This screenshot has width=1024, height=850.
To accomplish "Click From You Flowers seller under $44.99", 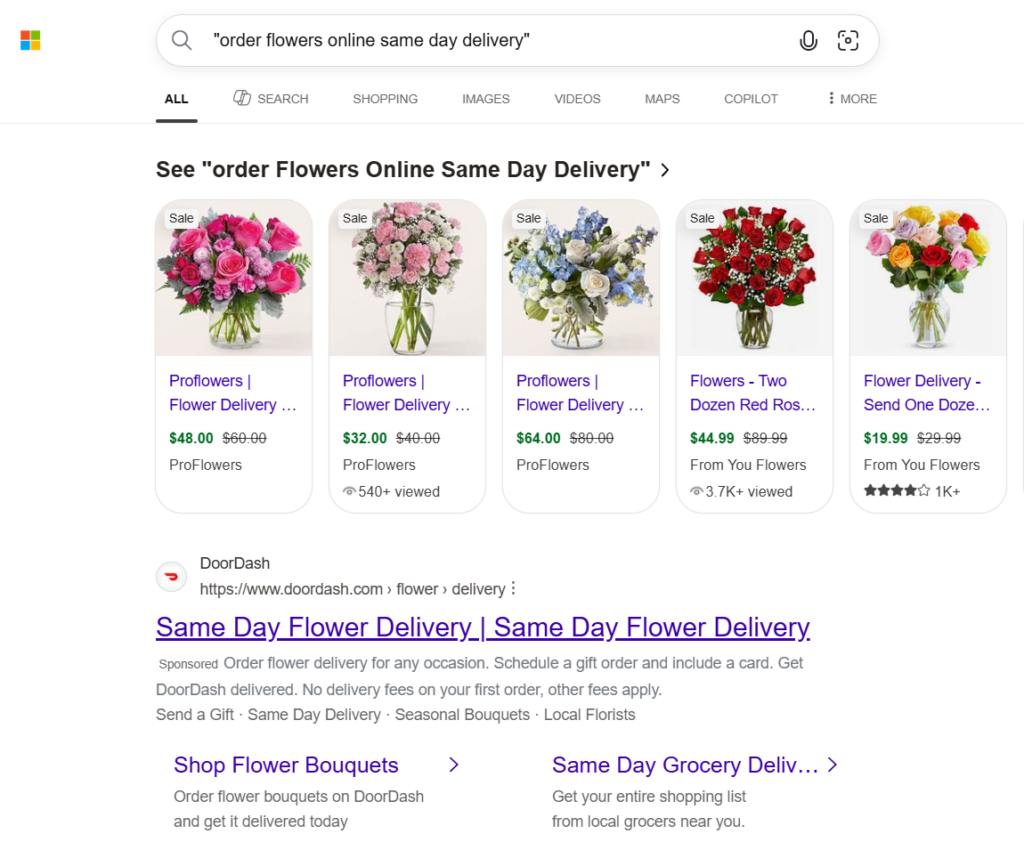I will coord(748,465).
